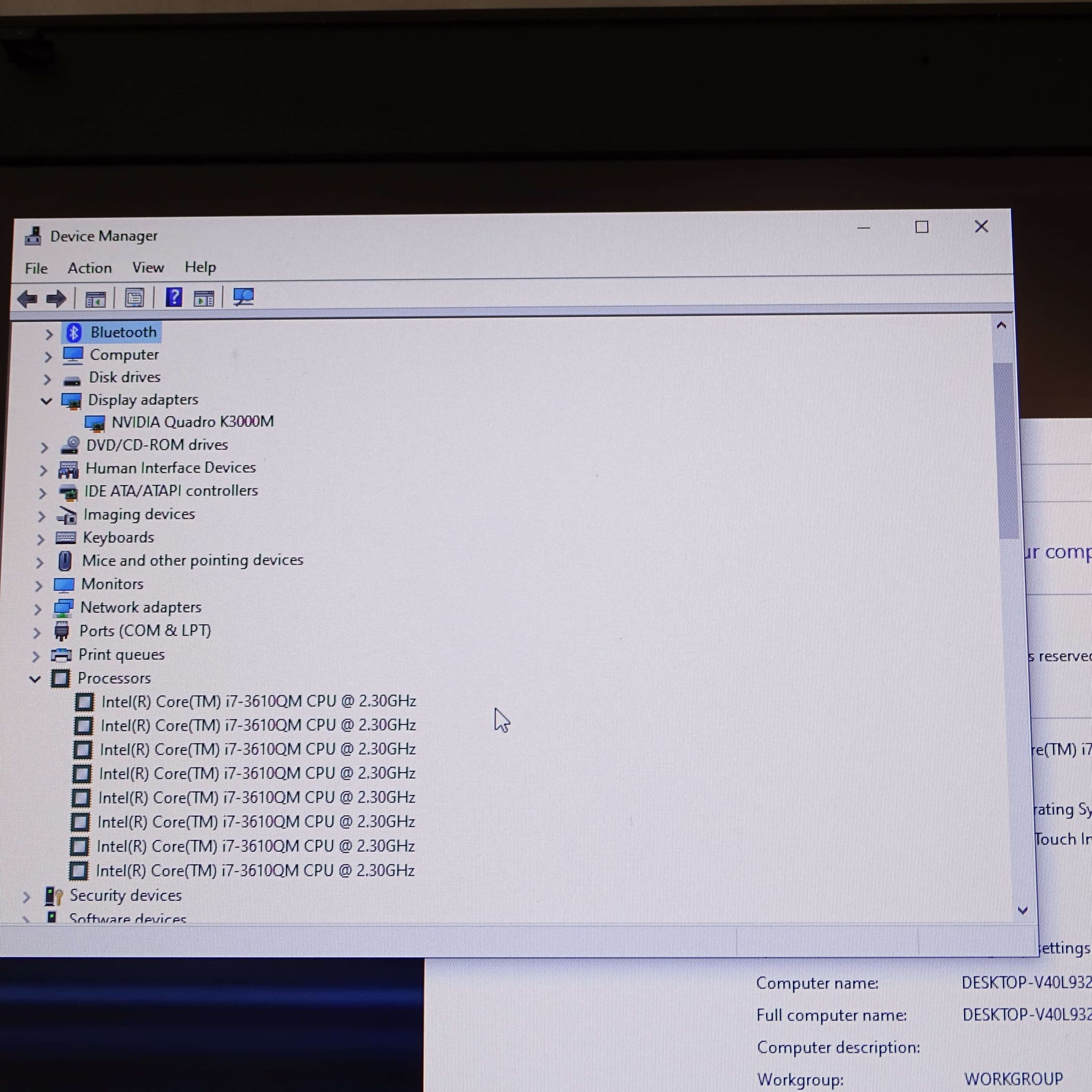
Task: Click the Imaging devices icon
Action: (x=67, y=516)
